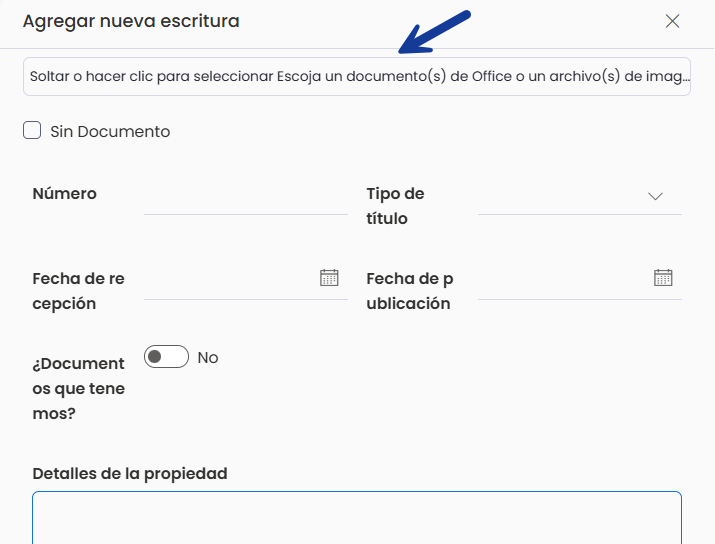
Task: Close the Agregar nueva escritura dialog
Action: (672, 21)
